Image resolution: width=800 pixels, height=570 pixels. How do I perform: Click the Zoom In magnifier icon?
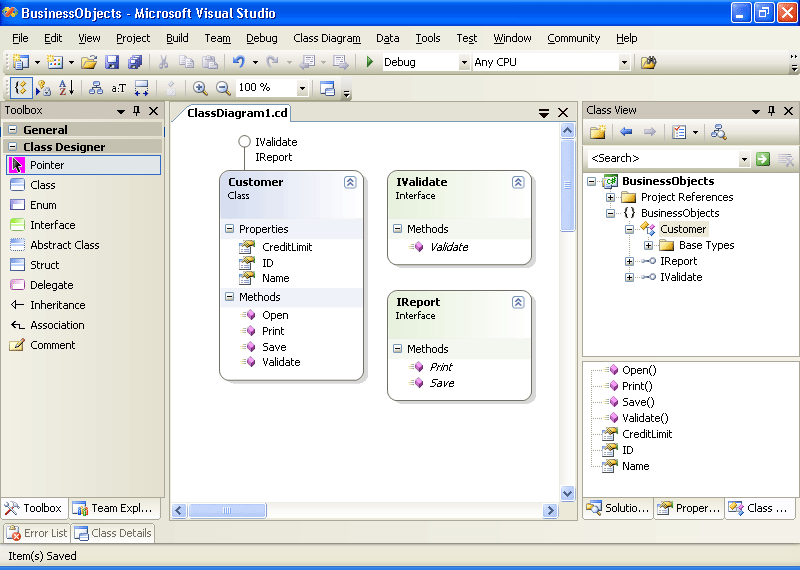point(200,88)
